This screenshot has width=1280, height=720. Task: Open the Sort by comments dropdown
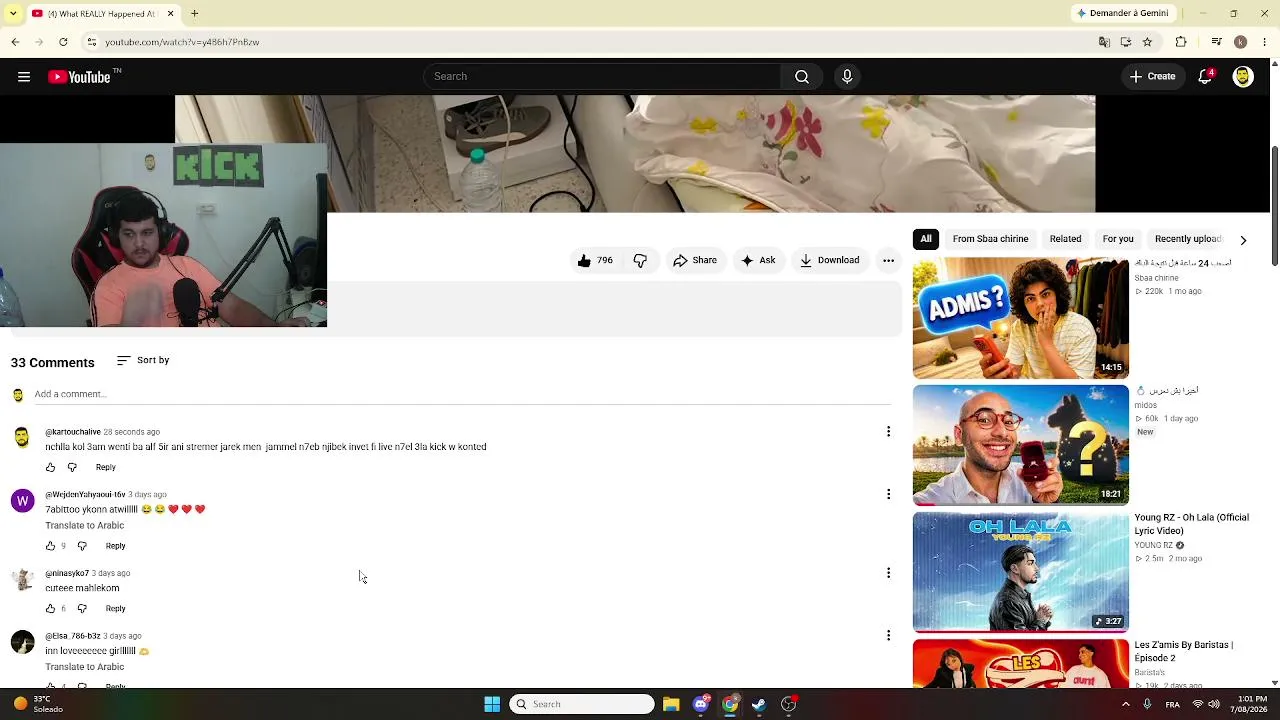tap(143, 360)
